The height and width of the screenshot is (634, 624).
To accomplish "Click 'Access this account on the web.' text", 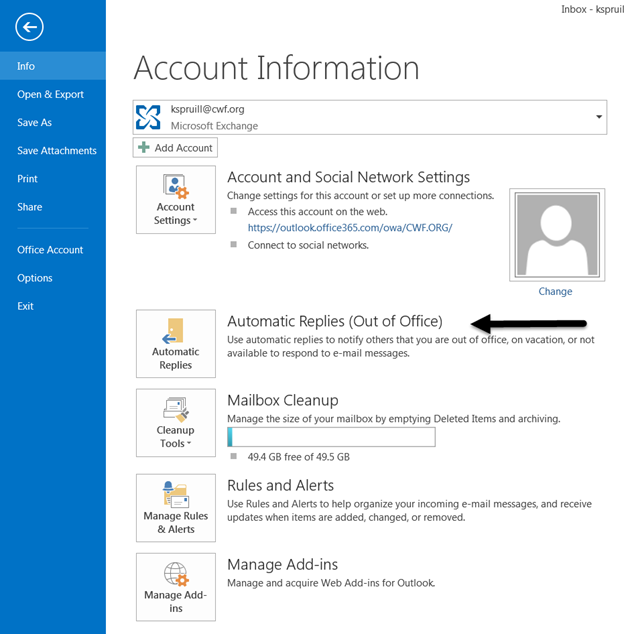I will 317,211.
